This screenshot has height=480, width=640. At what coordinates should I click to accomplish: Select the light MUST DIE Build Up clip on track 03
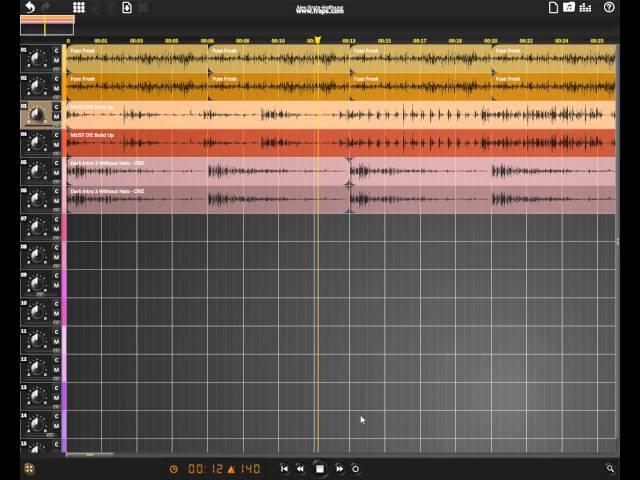tap(341, 115)
